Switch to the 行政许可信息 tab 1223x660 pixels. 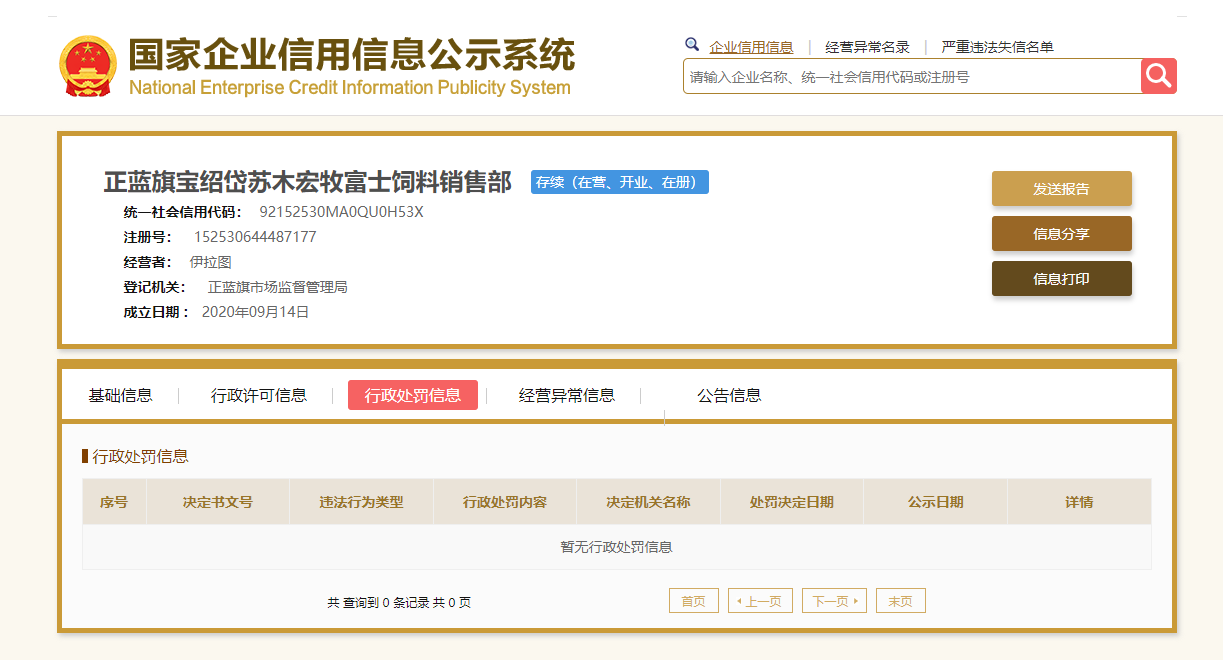click(x=259, y=395)
